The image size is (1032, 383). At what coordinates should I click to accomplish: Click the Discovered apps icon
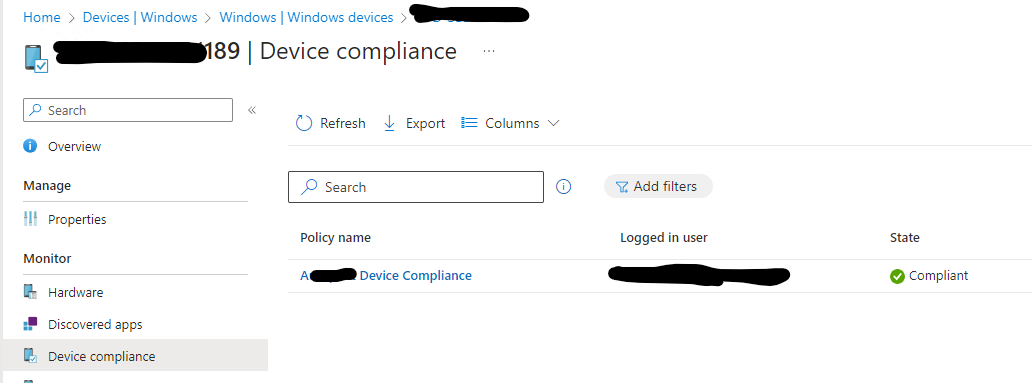pyautogui.click(x=30, y=324)
